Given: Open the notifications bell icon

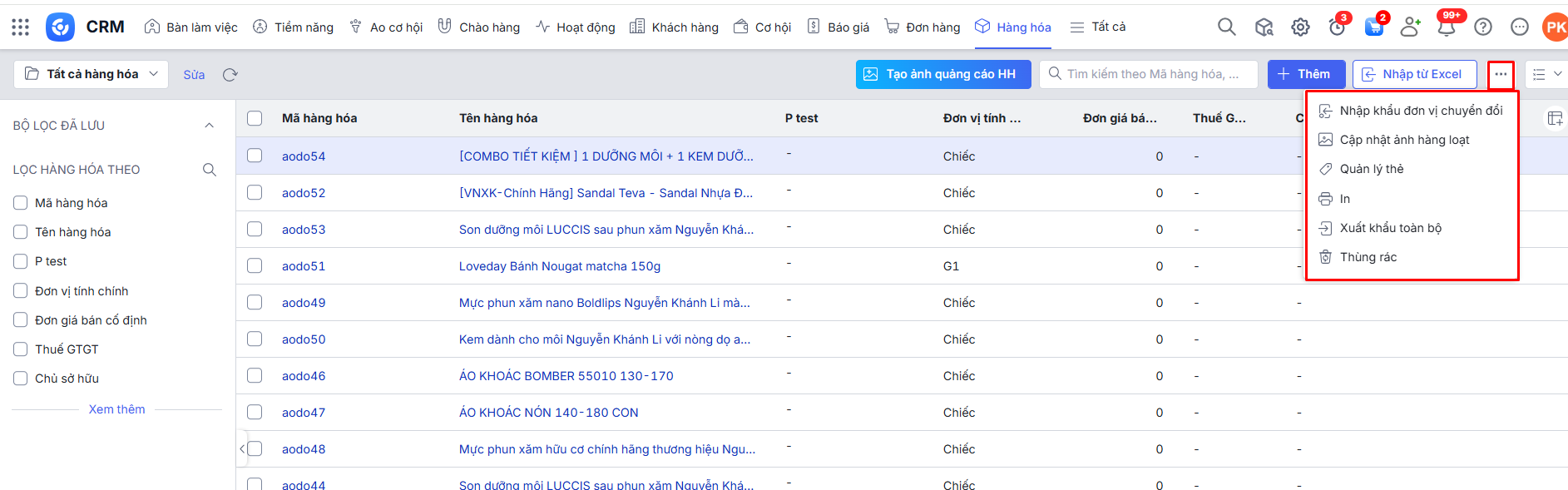Looking at the screenshot, I should (1447, 27).
